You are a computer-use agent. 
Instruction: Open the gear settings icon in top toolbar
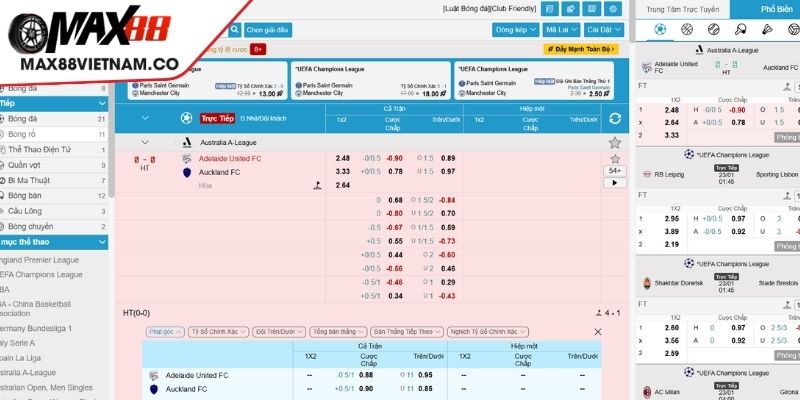[x=613, y=9]
